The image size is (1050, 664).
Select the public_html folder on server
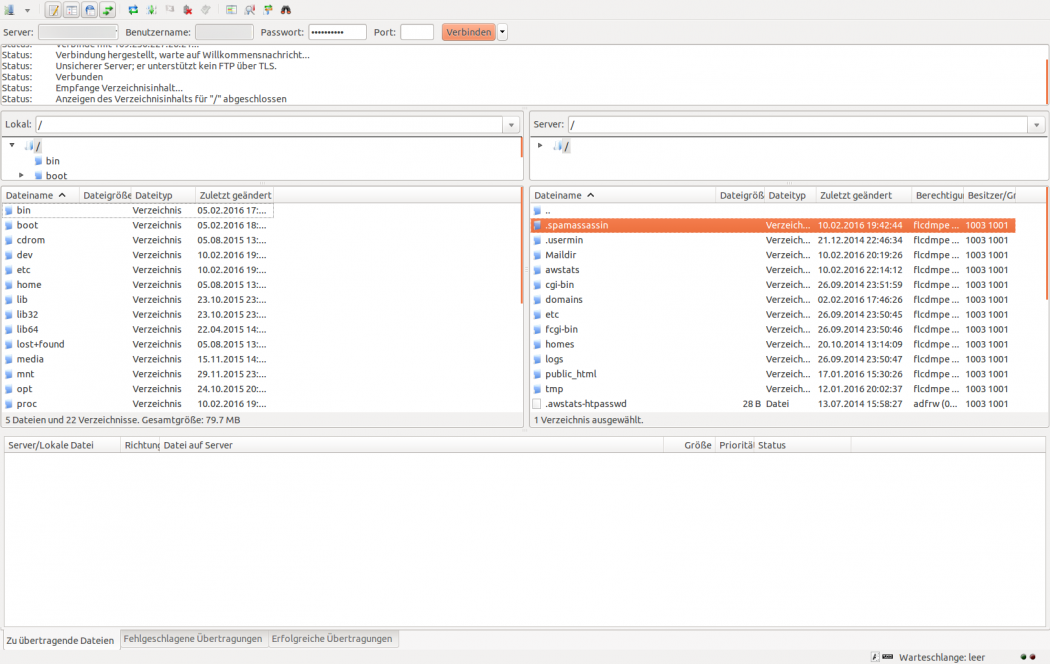pos(570,374)
